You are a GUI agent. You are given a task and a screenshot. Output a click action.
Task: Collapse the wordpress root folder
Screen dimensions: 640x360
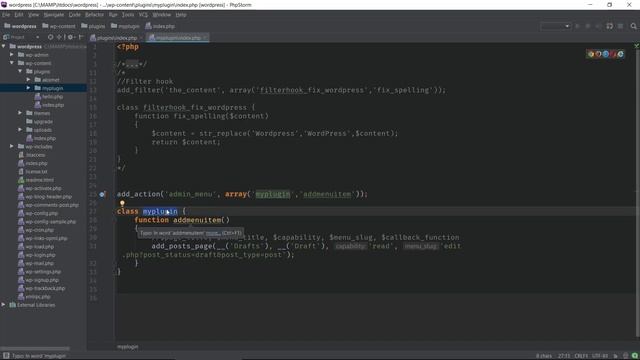(x=4, y=46)
